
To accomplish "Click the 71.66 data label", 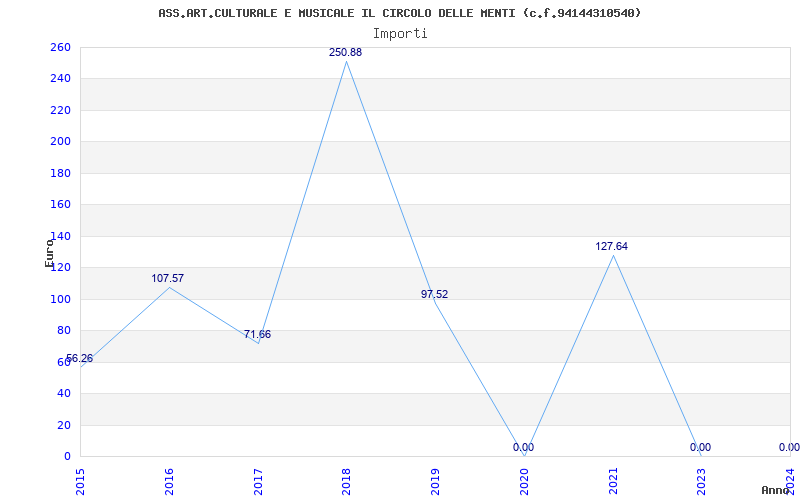I will tap(257, 335).
